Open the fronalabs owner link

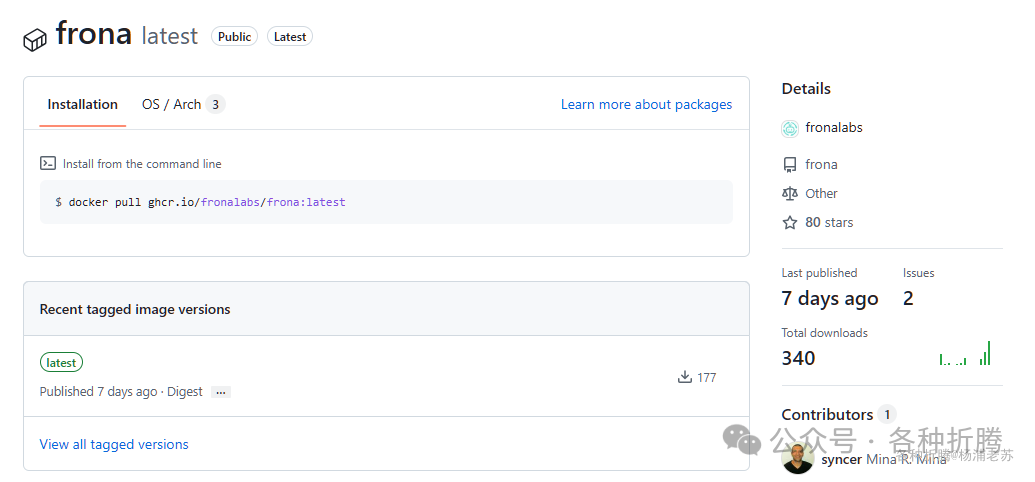point(834,127)
